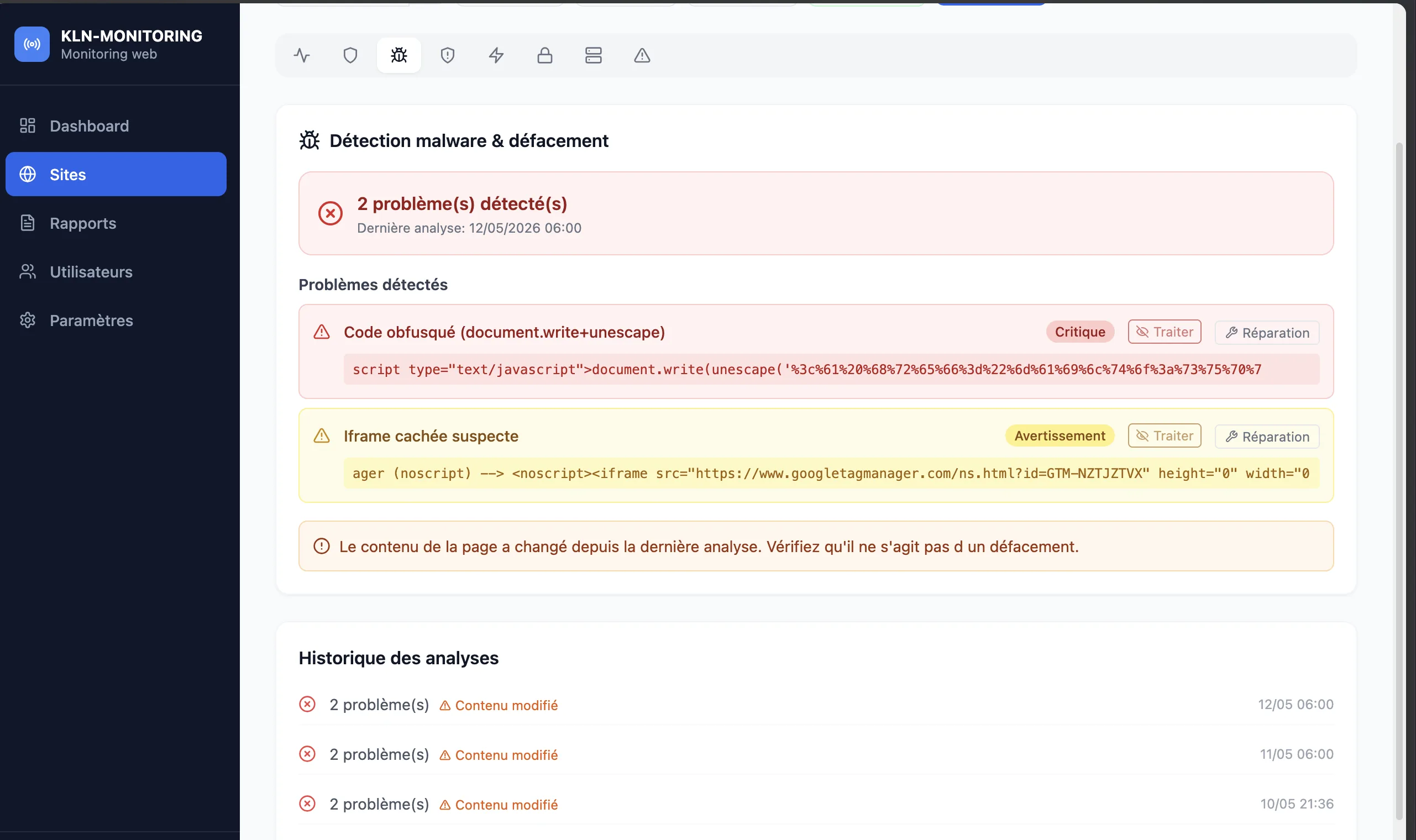The height and width of the screenshot is (840, 1416).
Task: Click history error icon for 12/05 06:00
Action: tap(307, 704)
